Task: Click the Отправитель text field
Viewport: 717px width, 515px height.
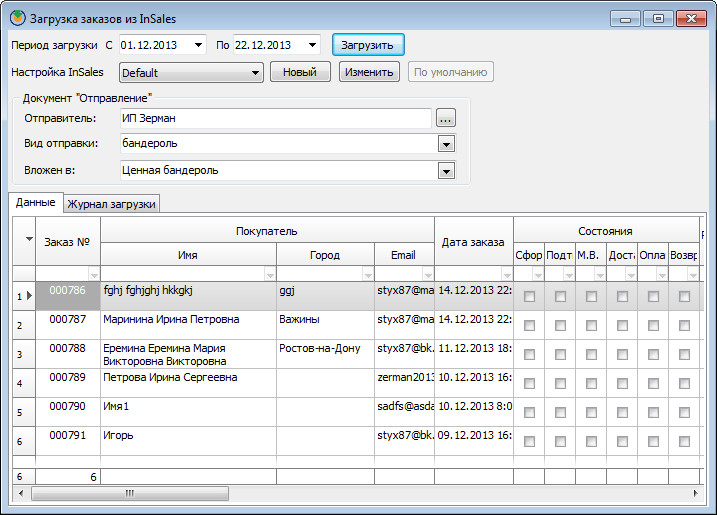Action: click(280, 118)
